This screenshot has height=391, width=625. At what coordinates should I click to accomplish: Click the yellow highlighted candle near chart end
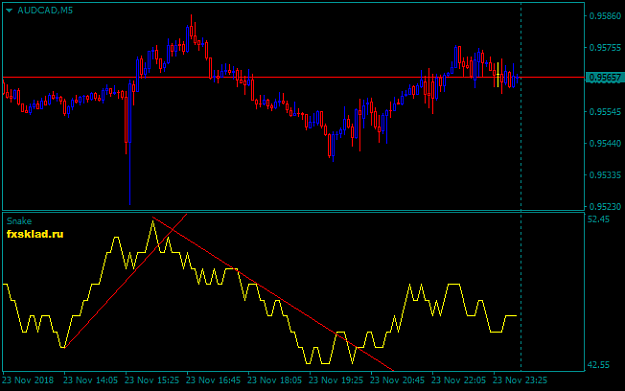(498, 75)
